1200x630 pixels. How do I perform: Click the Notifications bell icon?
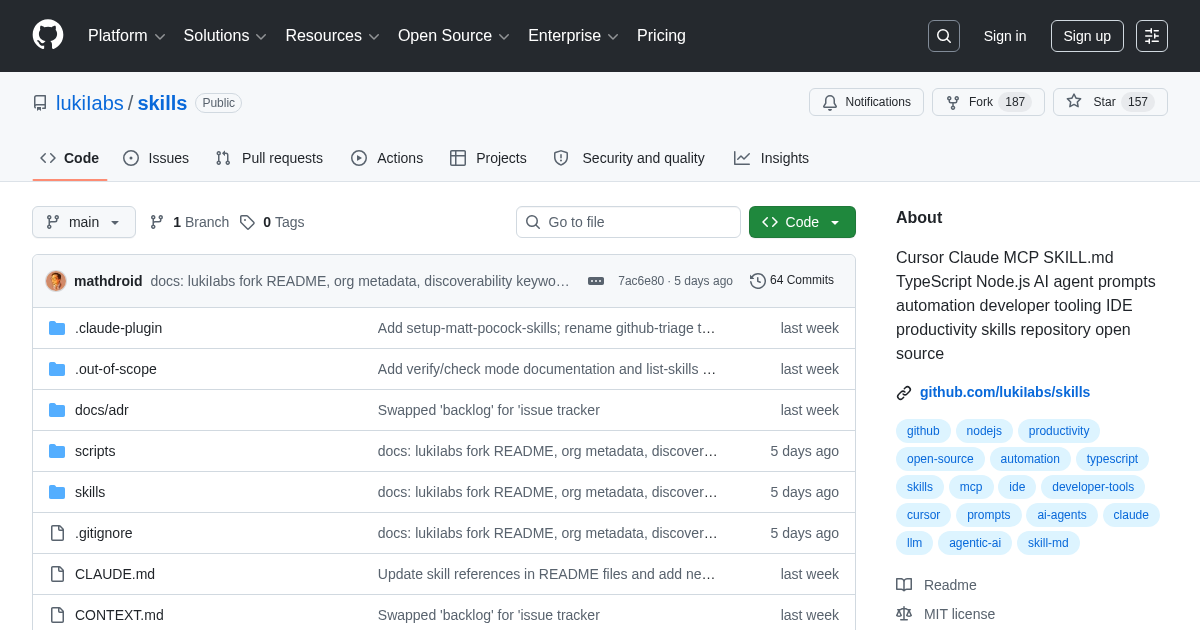pos(830,102)
